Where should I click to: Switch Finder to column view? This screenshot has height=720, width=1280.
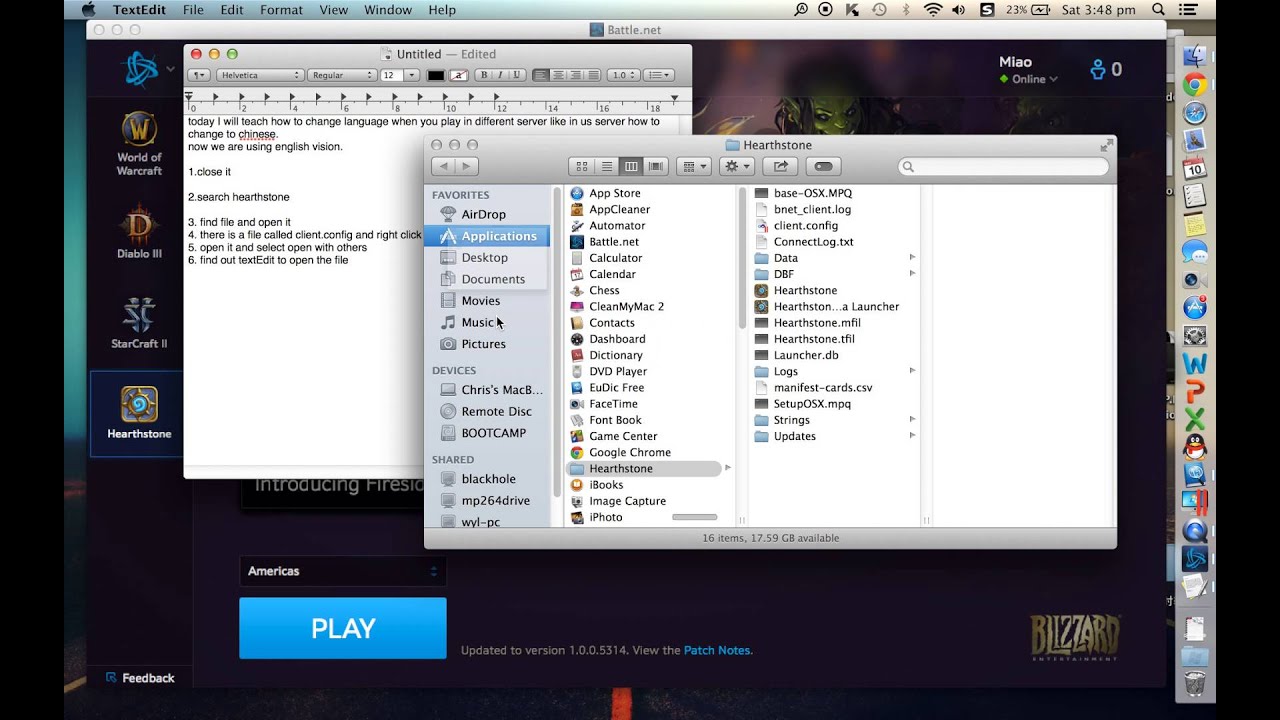(631, 166)
